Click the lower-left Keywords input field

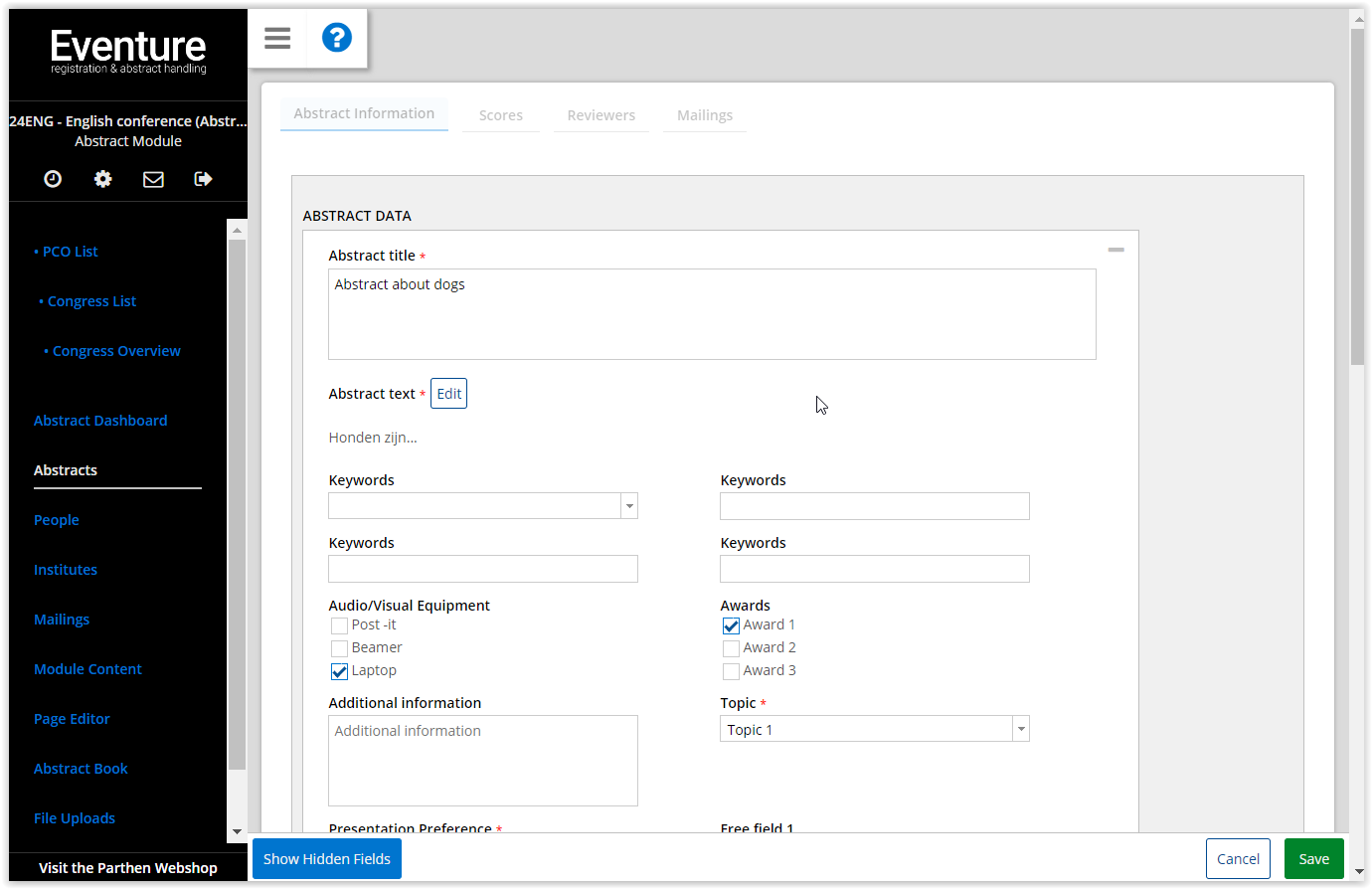(483, 569)
